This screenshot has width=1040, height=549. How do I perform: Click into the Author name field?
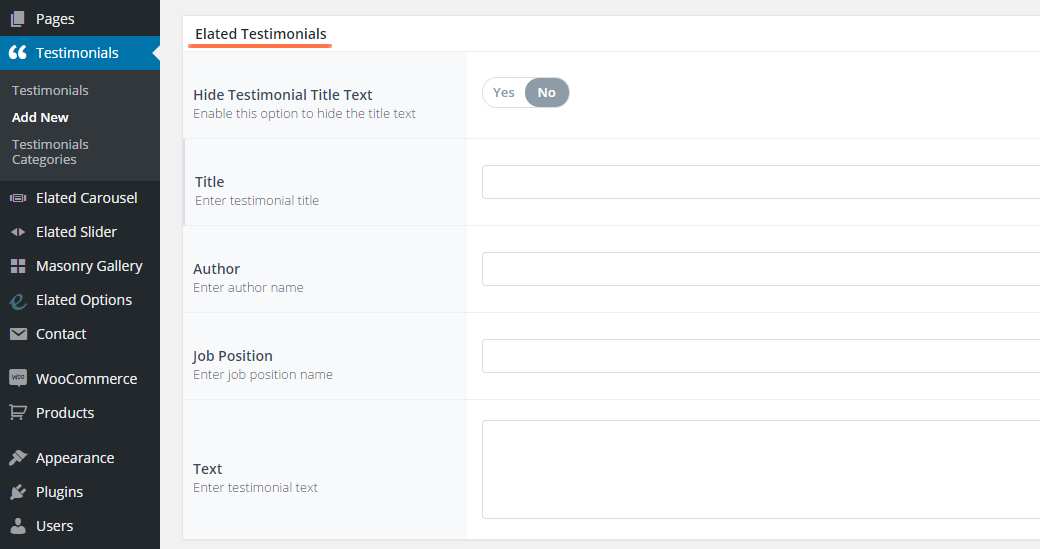coord(760,269)
